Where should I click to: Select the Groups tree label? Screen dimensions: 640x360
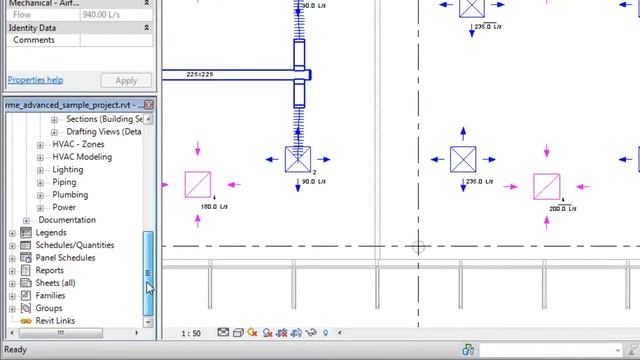pyautogui.click(x=49, y=308)
